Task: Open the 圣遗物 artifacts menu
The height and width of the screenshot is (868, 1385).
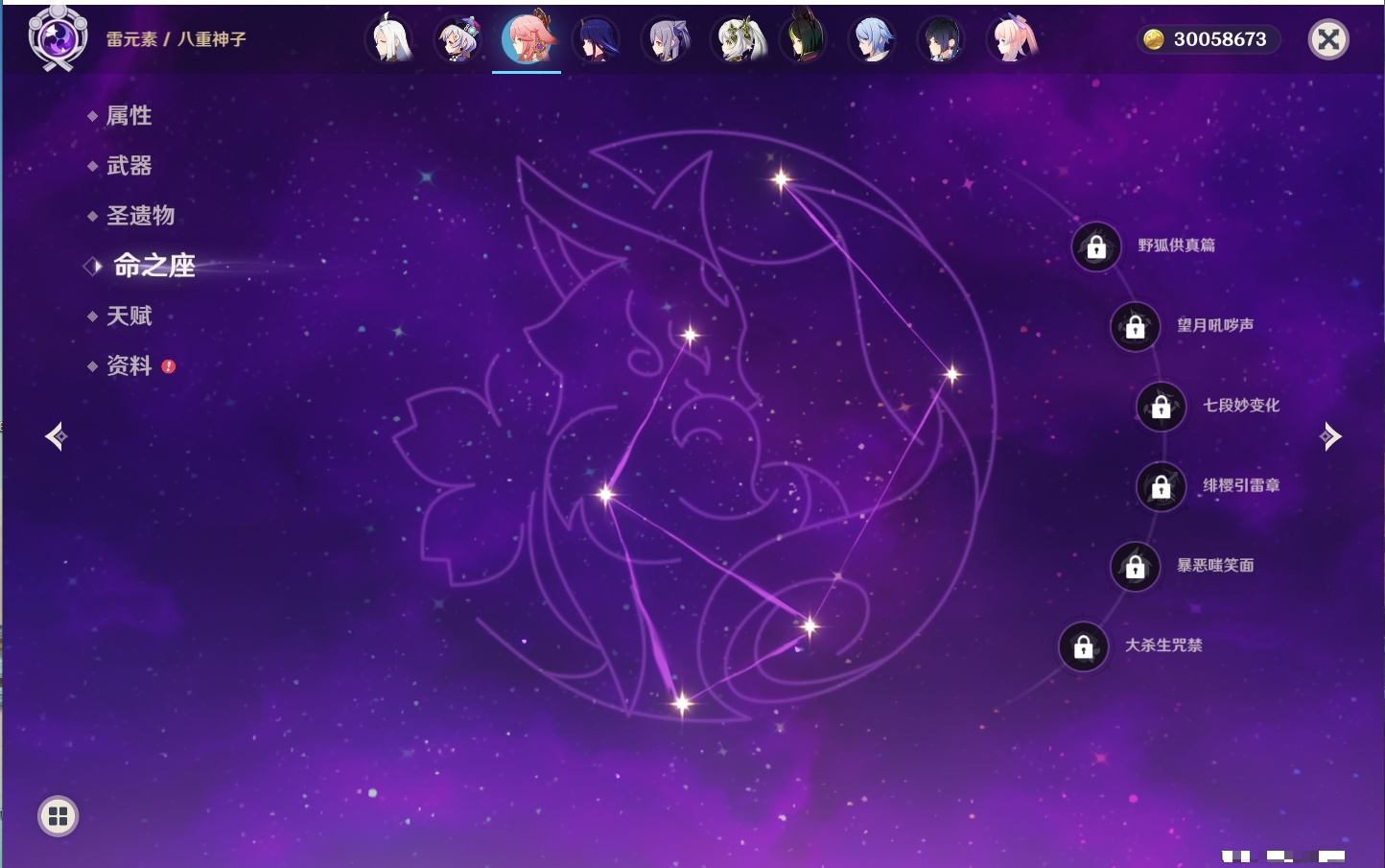Action: coord(140,216)
